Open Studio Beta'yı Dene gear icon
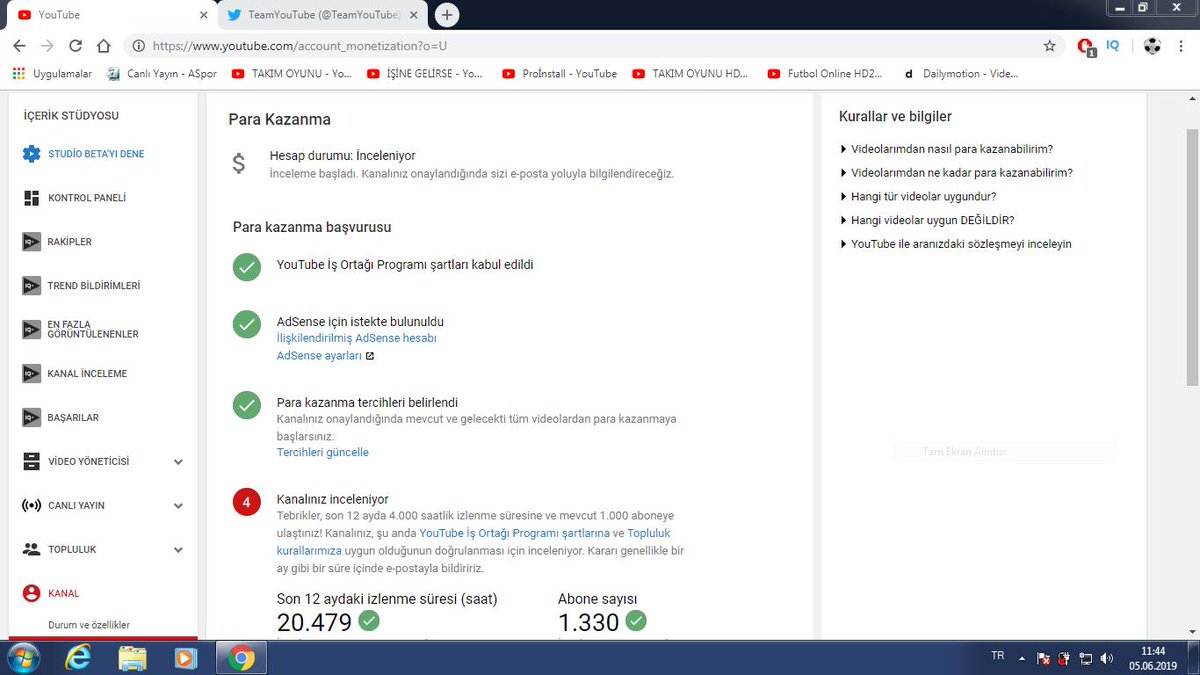 point(31,154)
